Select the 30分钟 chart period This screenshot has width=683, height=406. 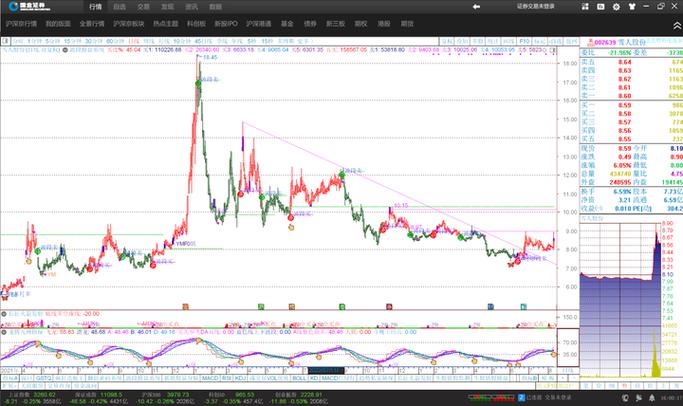(93, 41)
